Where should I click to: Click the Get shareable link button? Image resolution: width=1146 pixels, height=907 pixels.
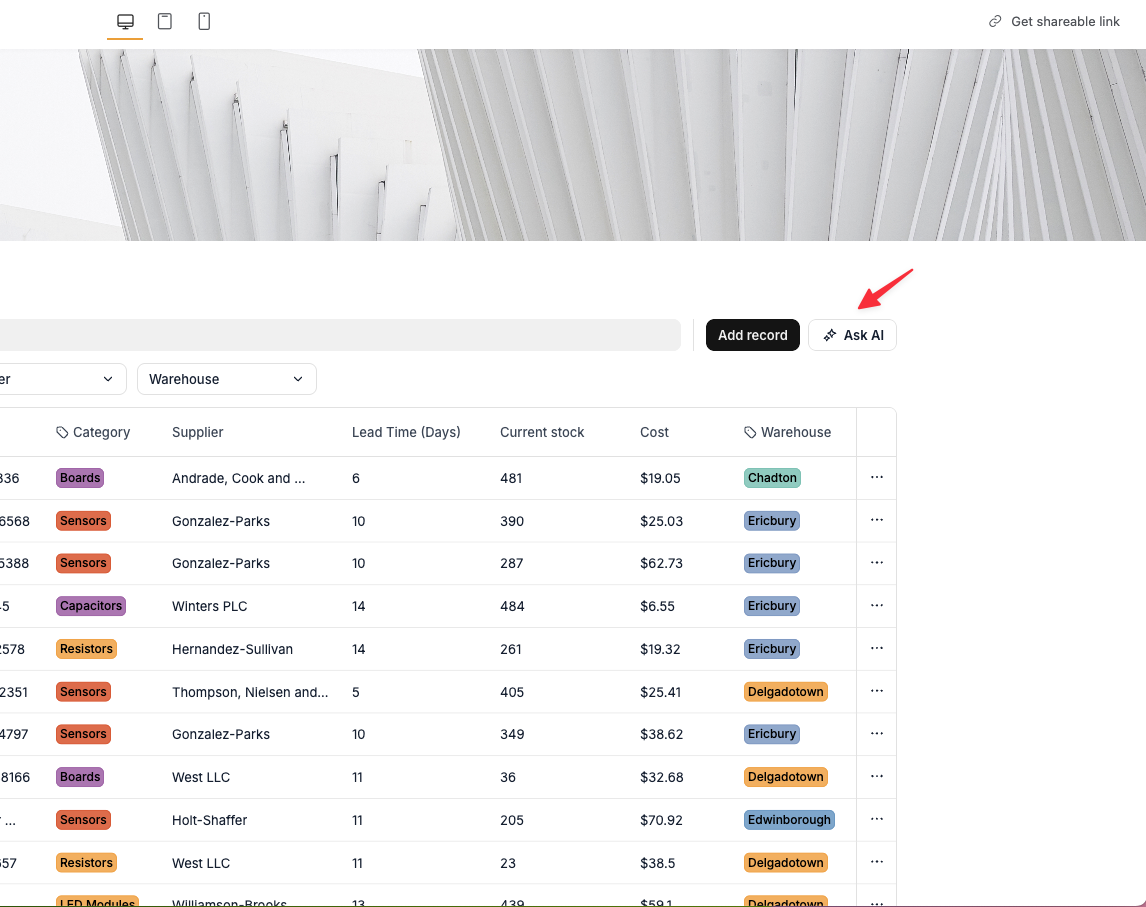(1054, 21)
